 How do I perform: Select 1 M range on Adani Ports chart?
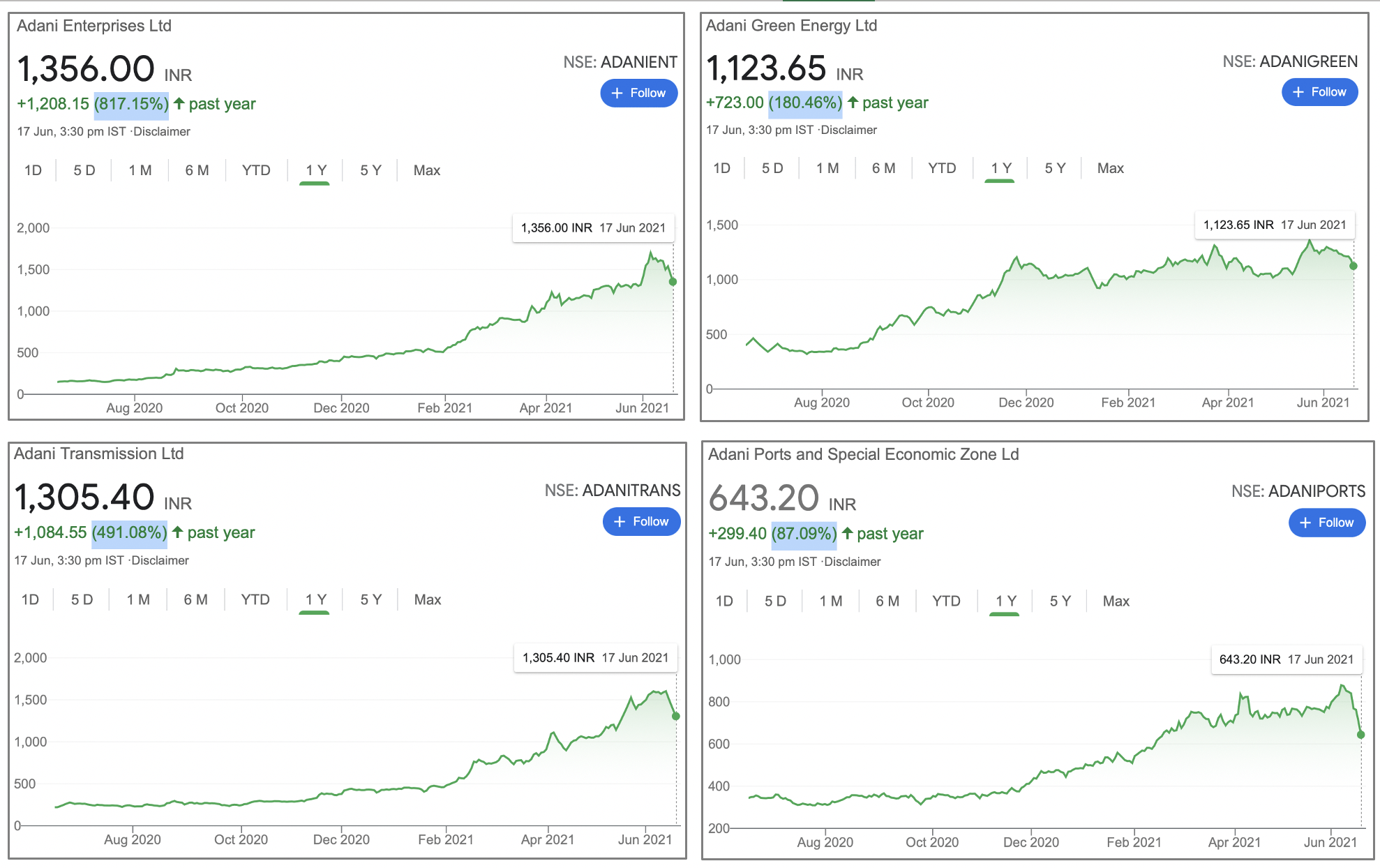[831, 601]
